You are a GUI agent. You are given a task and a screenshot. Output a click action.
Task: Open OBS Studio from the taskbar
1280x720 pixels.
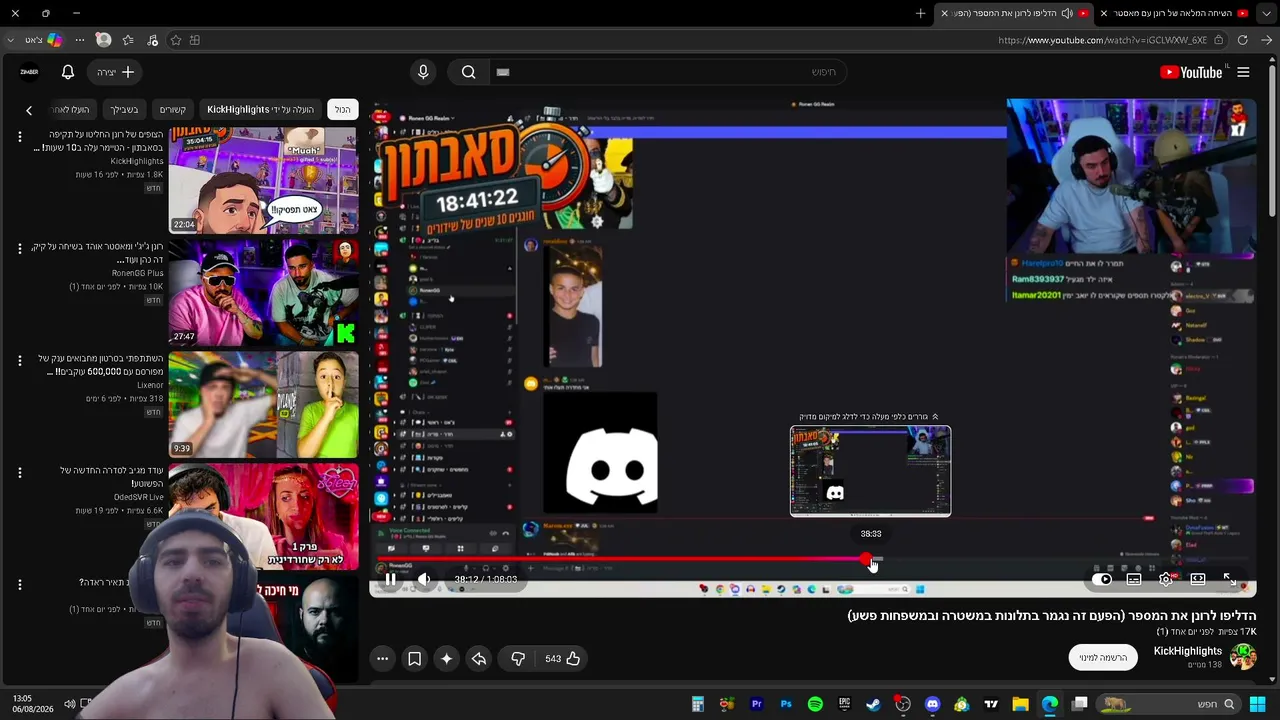tap(903, 704)
